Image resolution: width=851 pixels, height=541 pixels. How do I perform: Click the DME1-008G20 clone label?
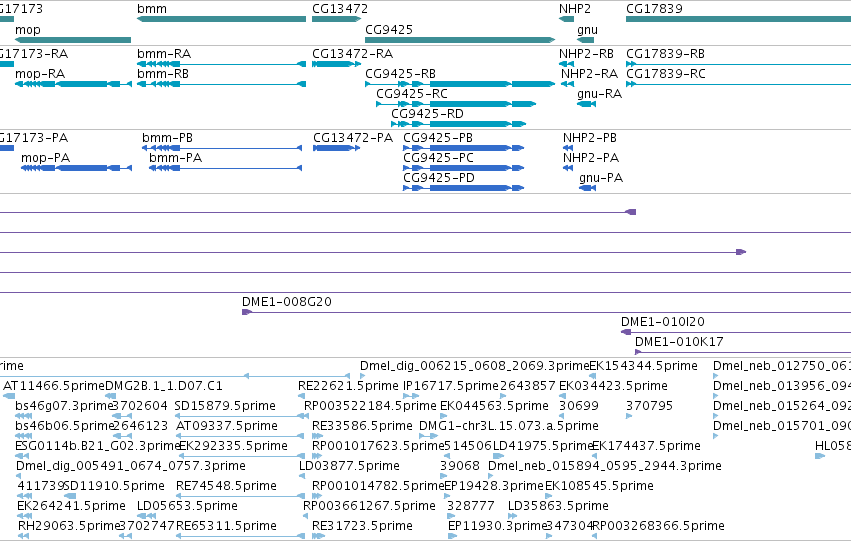[287, 302]
